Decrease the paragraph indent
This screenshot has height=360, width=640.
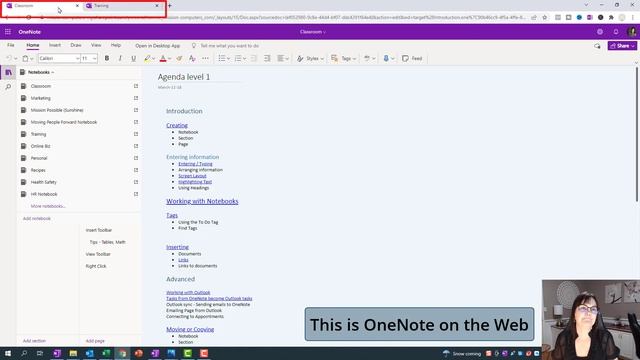click(253, 58)
